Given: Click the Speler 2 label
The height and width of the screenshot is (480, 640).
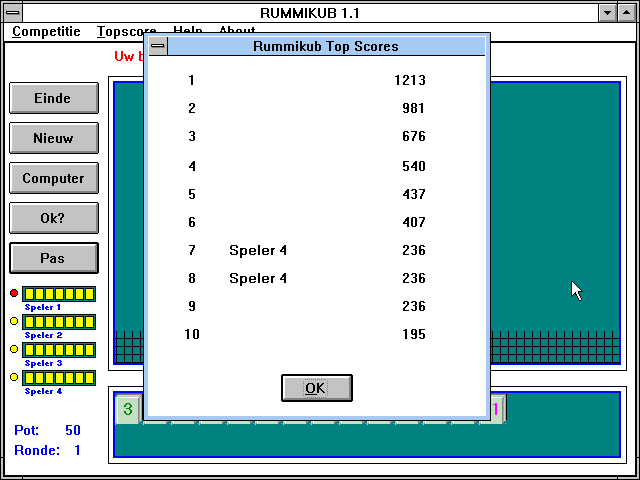Looking at the screenshot, I should (43, 336).
